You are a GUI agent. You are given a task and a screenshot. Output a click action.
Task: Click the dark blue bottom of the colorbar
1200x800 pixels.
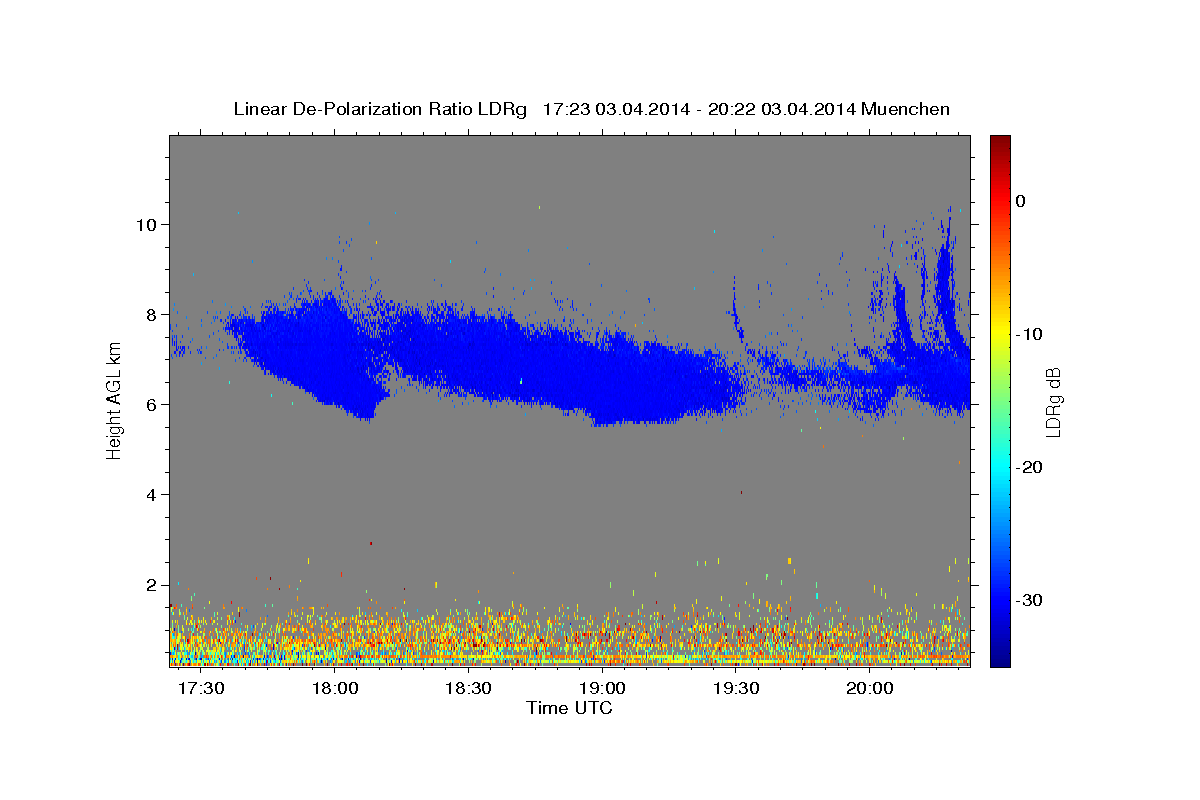click(1000, 657)
